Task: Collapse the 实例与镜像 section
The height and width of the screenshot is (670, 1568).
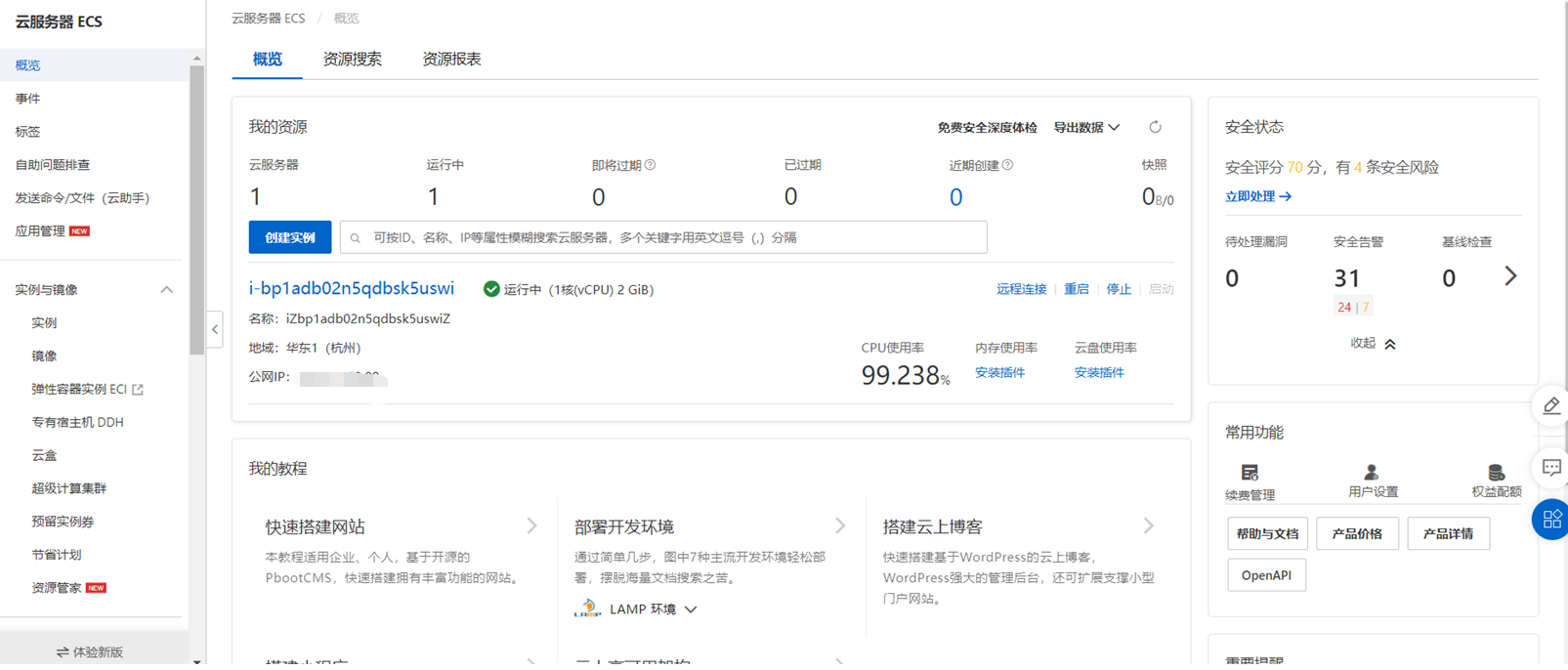Action: (x=166, y=289)
